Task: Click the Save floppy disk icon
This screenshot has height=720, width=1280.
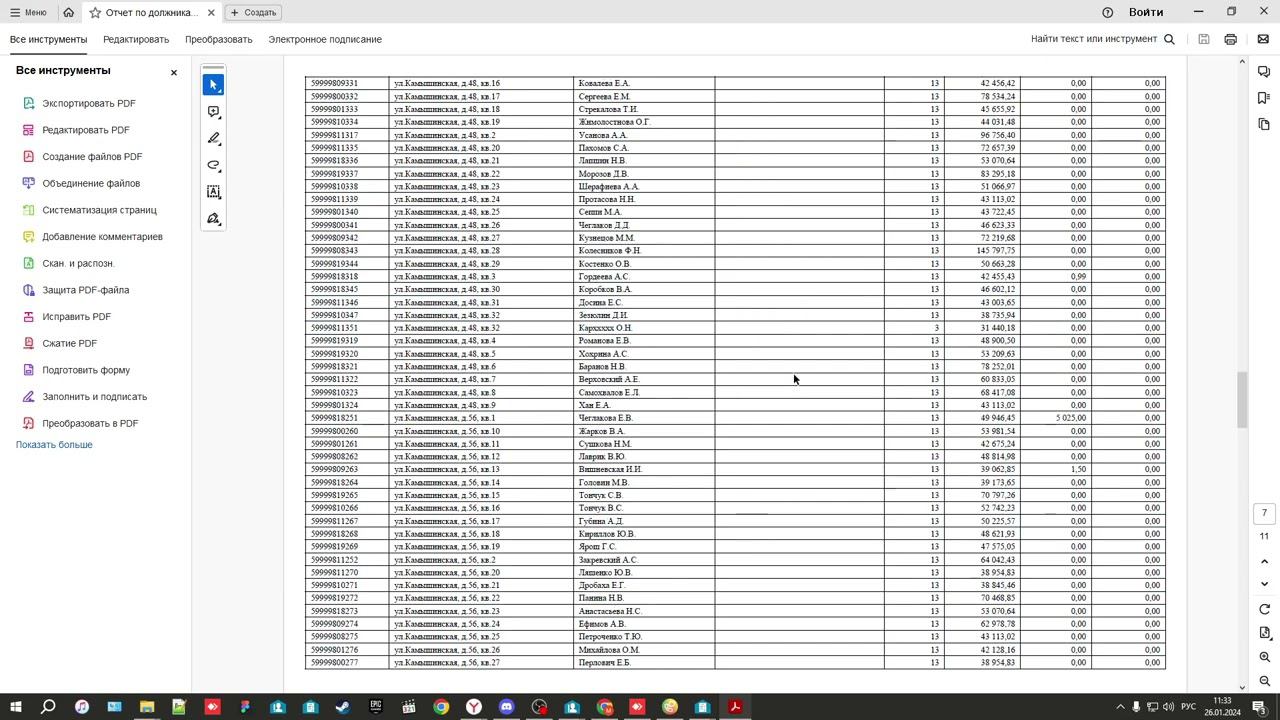Action: pos(1204,39)
